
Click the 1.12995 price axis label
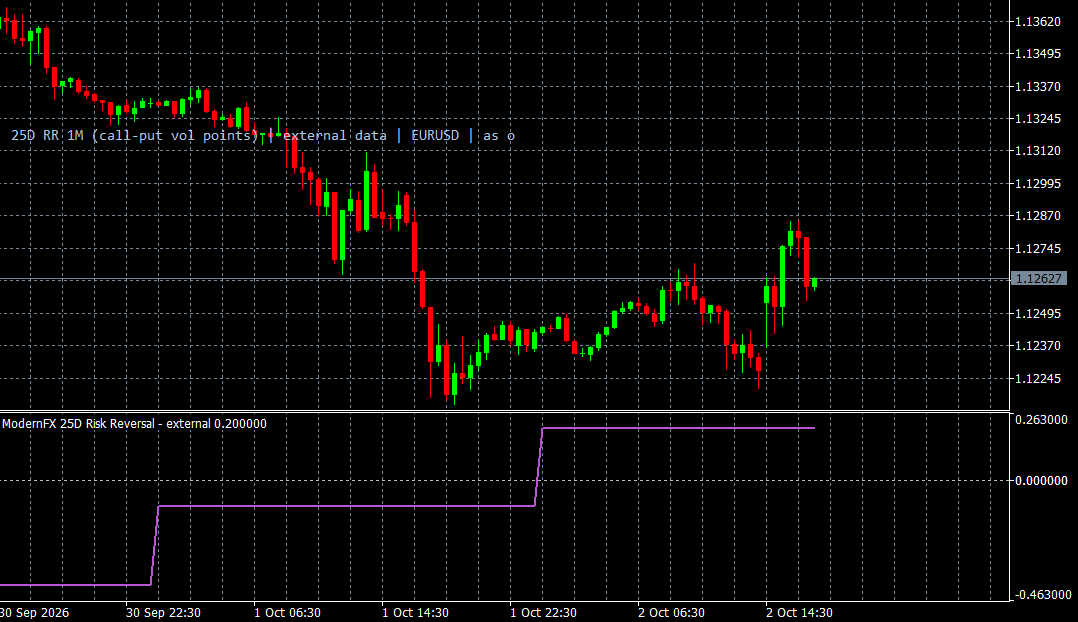point(1038,184)
